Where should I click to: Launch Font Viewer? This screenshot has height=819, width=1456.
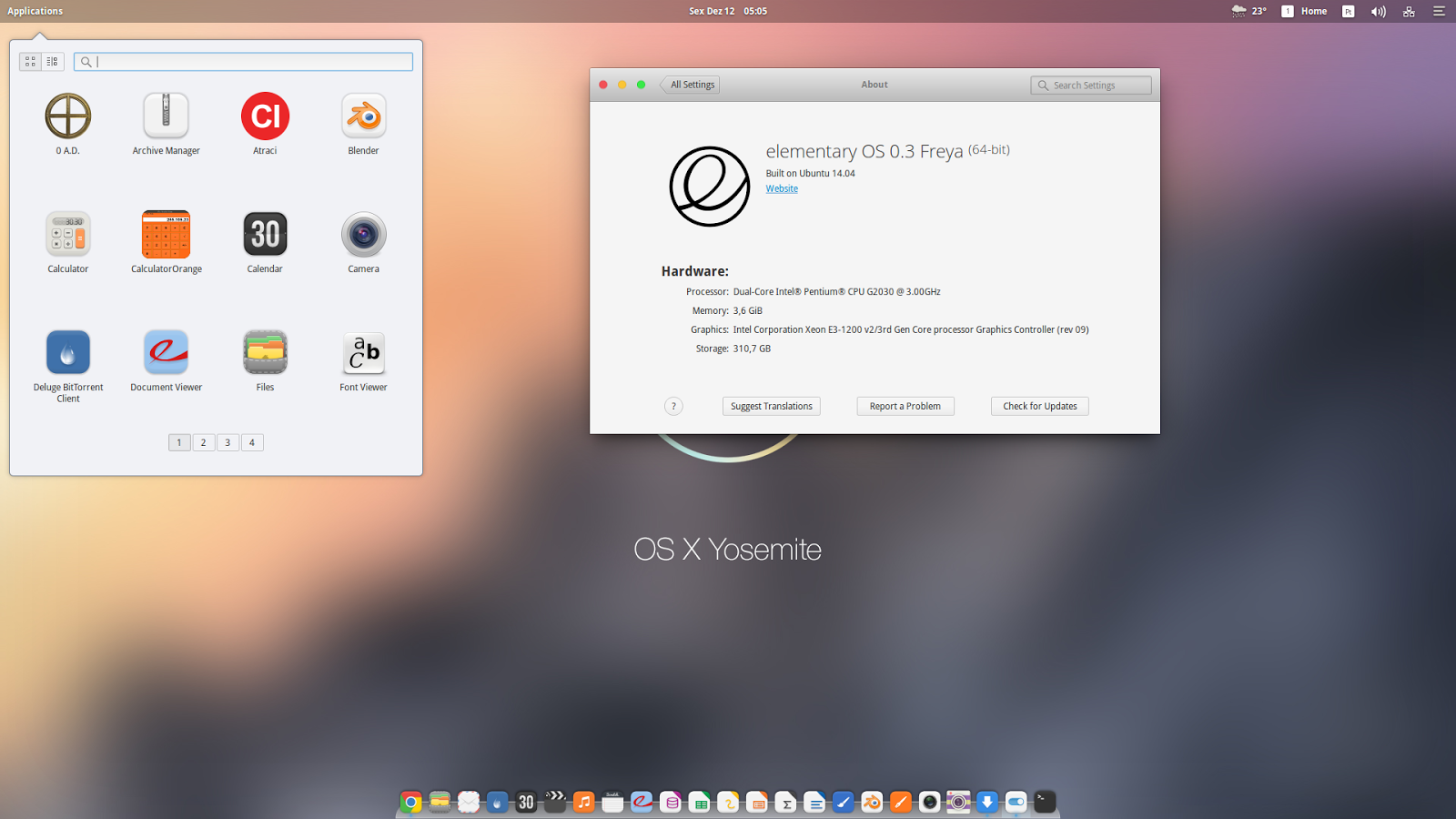[363, 353]
